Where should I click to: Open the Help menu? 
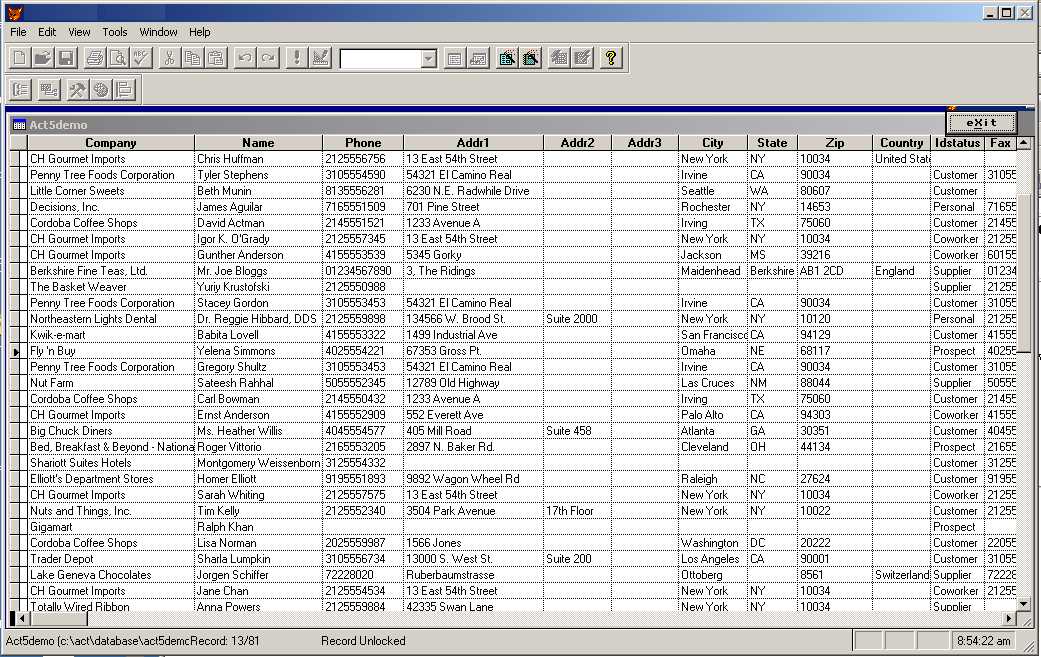(199, 31)
